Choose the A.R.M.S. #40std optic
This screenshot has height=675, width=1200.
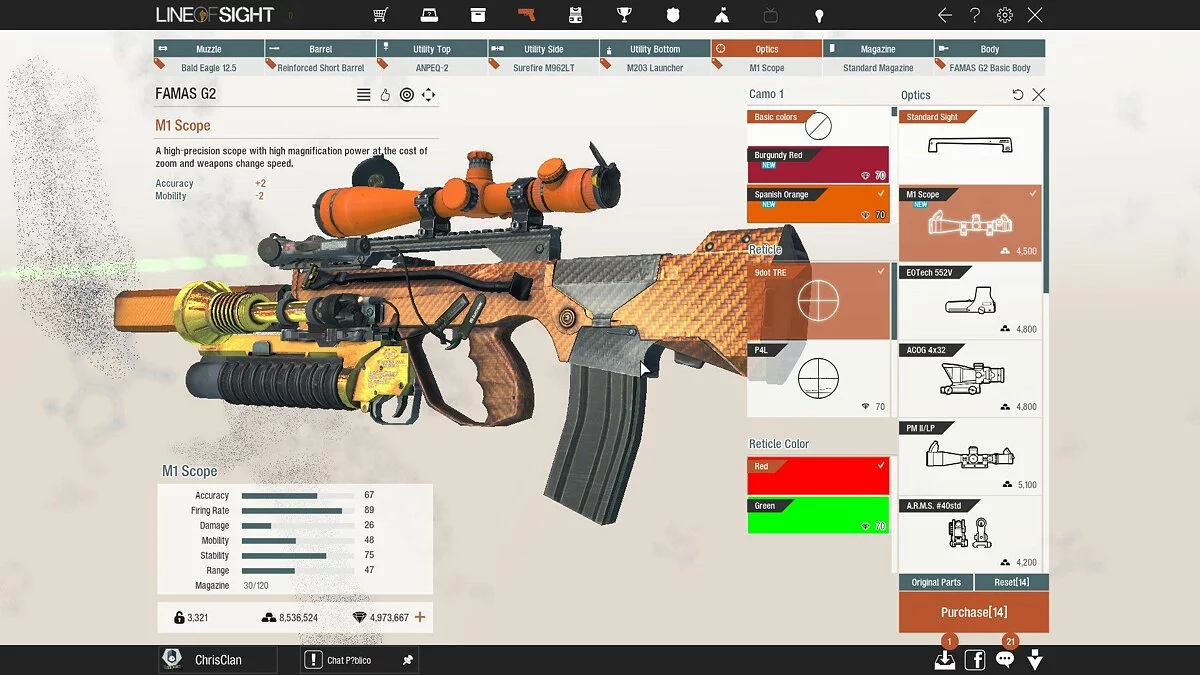[x=970, y=534]
